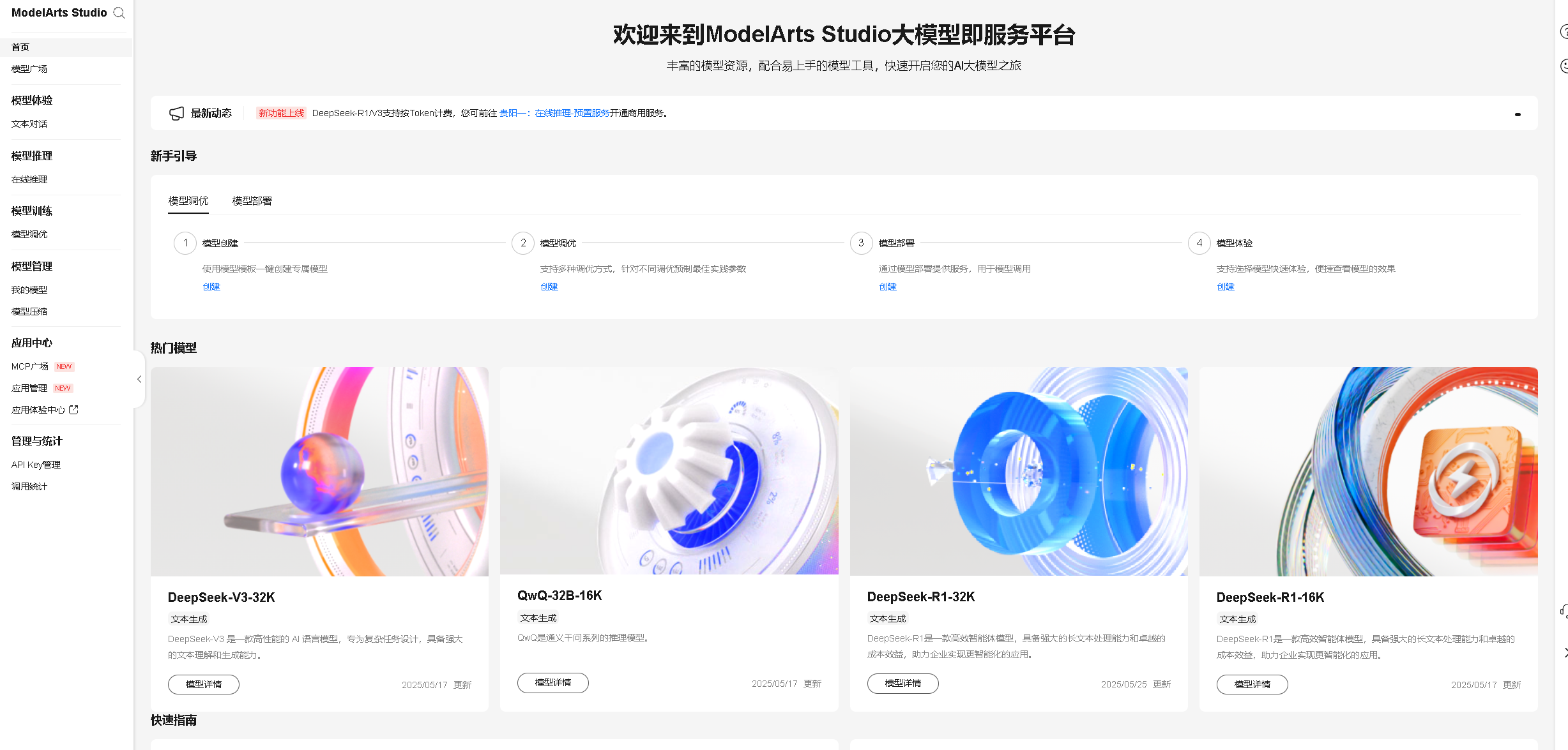Click the search icon beside ModelArts Studio
This screenshot has width=1568, height=750.
coord(119,13)
